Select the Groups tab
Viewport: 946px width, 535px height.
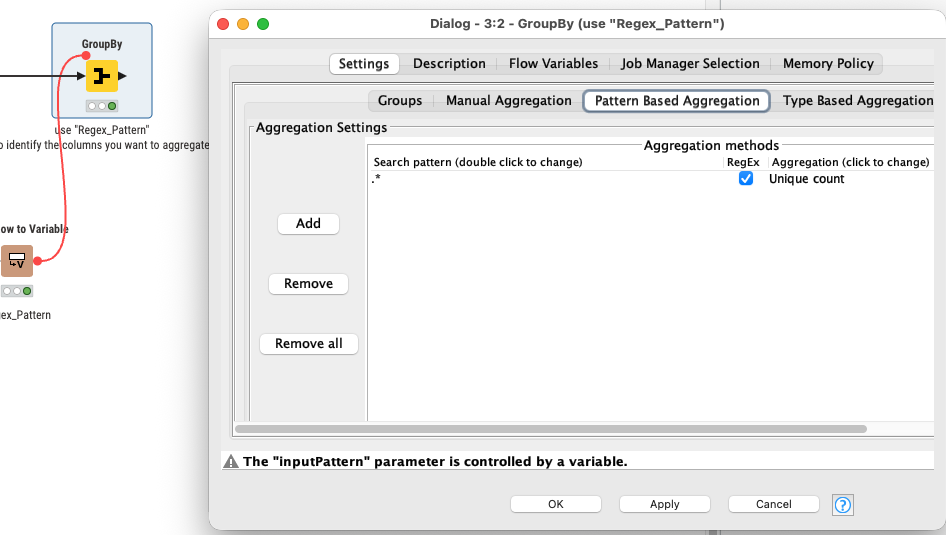pyautogui.click(x=399, y=101)
